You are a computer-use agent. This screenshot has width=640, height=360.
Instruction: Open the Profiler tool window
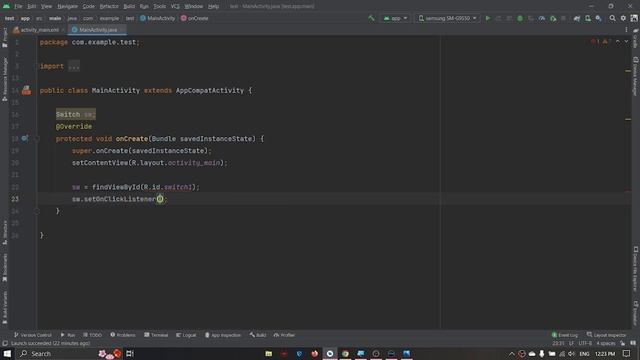pos(284,335)
